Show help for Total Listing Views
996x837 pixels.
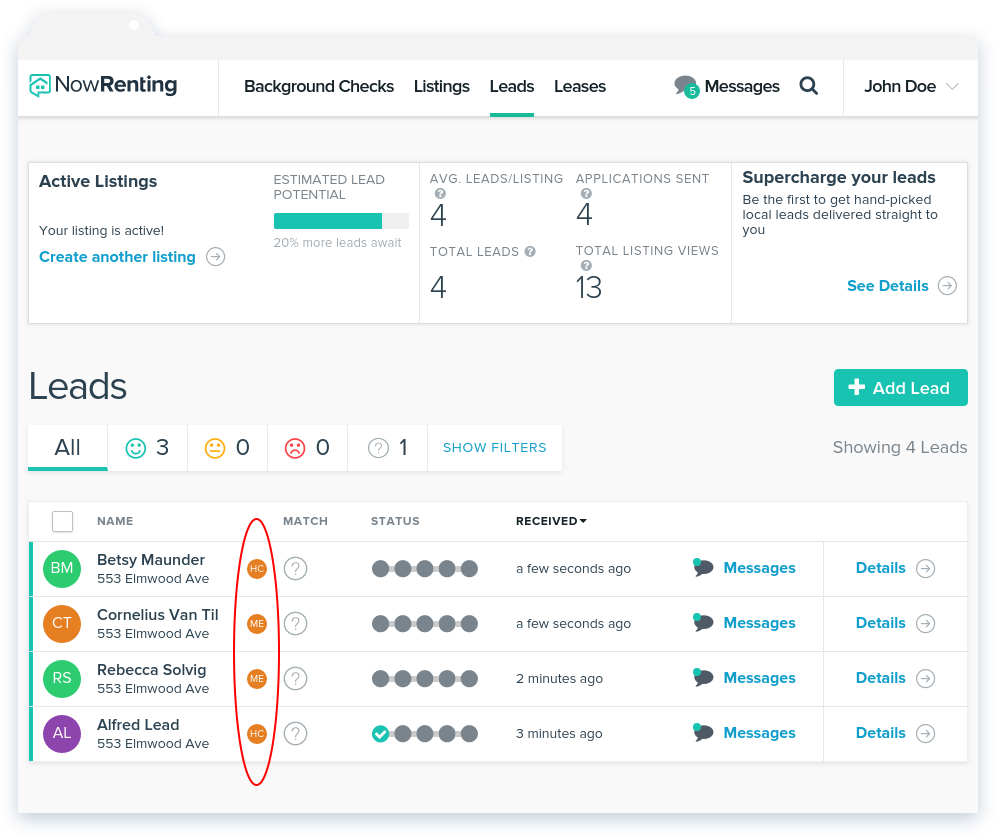pos(586,265)
